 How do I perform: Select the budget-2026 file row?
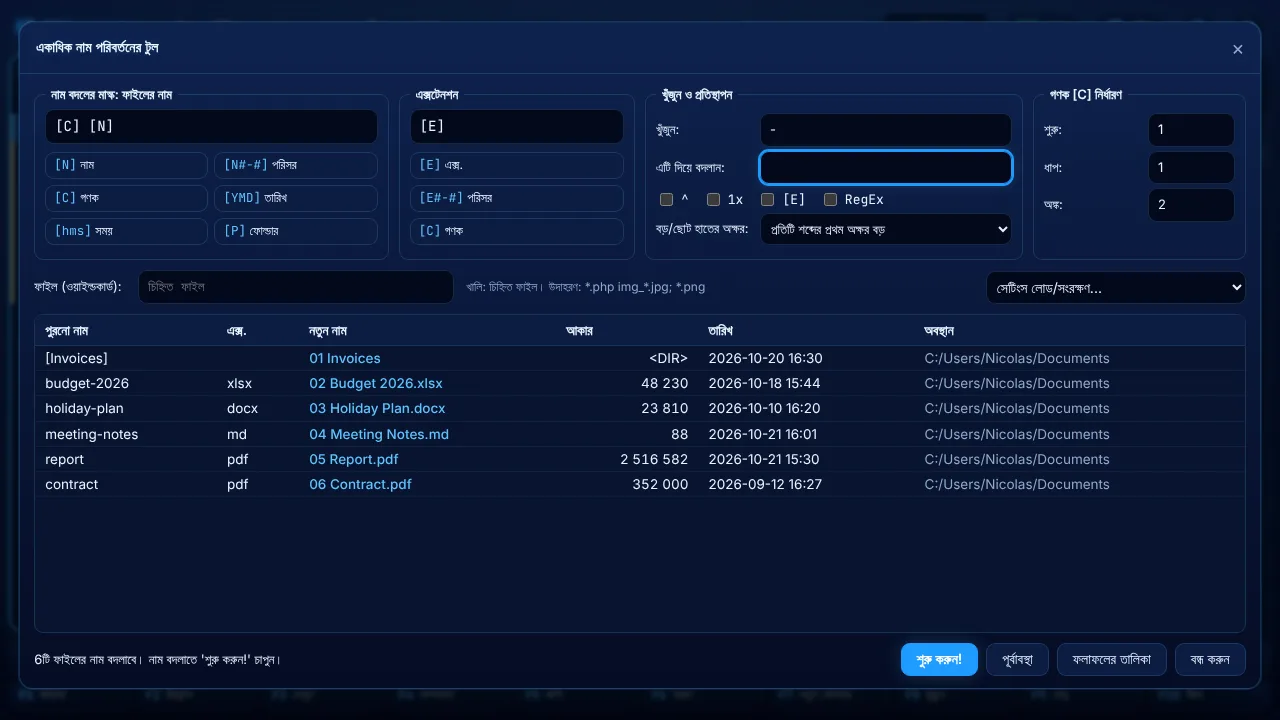coord(640,383)
